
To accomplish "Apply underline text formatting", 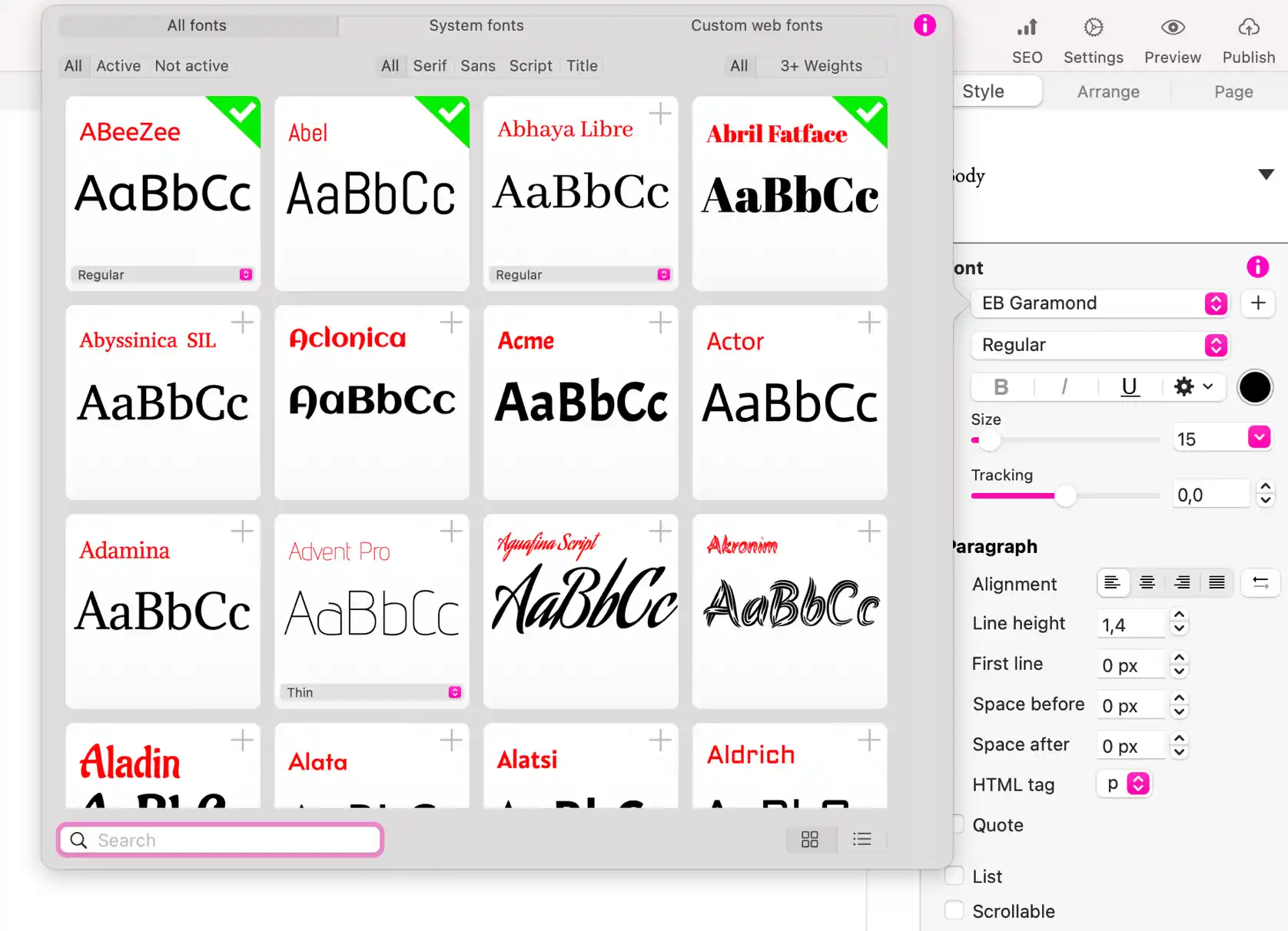I will (1128, 387).
